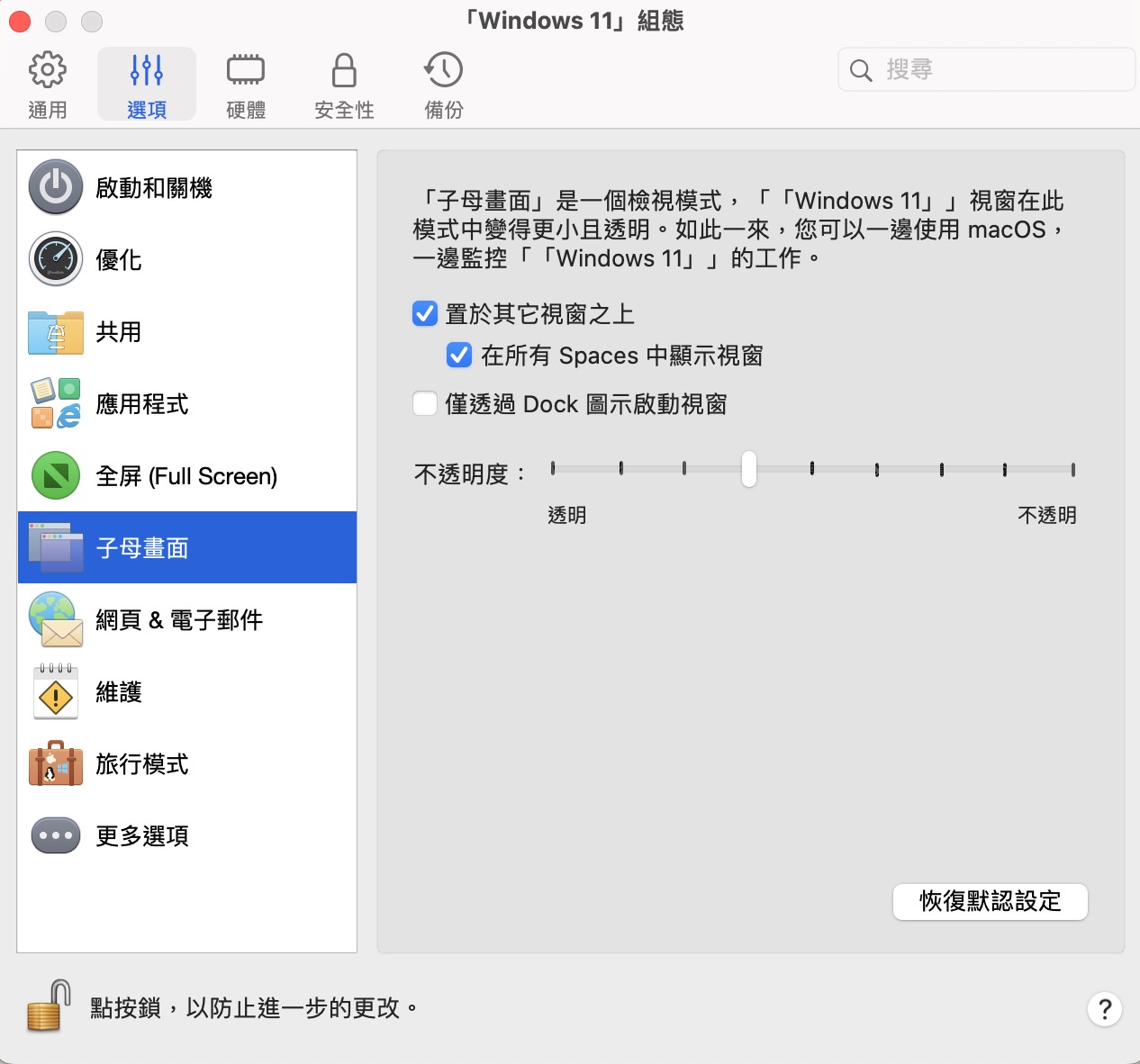Open the 通用 gear icon tab

(48, 85)
